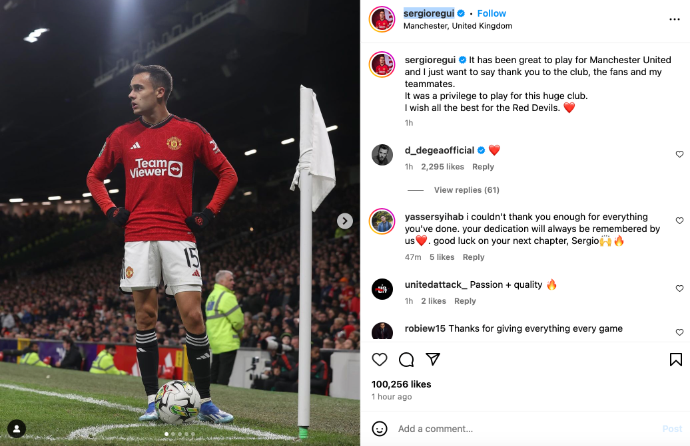Expand View replies (61)
Screen dimensions: 690x446
466,190
